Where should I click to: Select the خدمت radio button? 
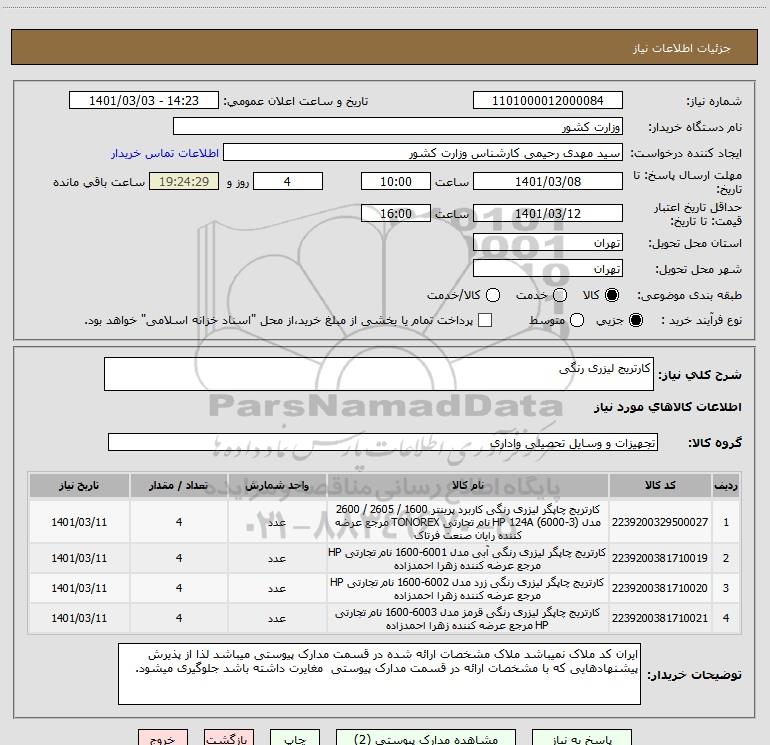click(x=560, y=295)
